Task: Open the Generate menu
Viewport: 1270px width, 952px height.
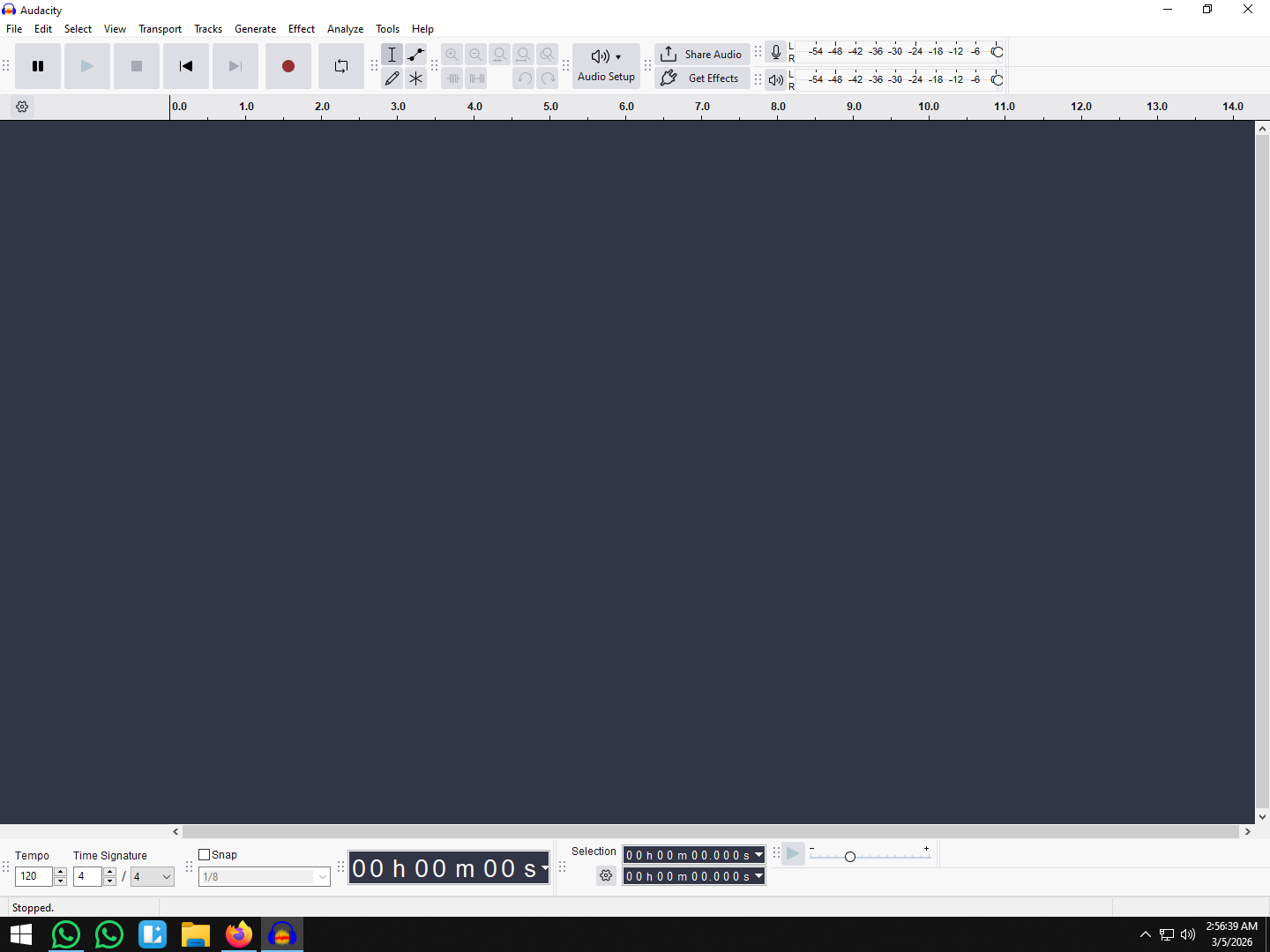Action: tap(255, 29)
